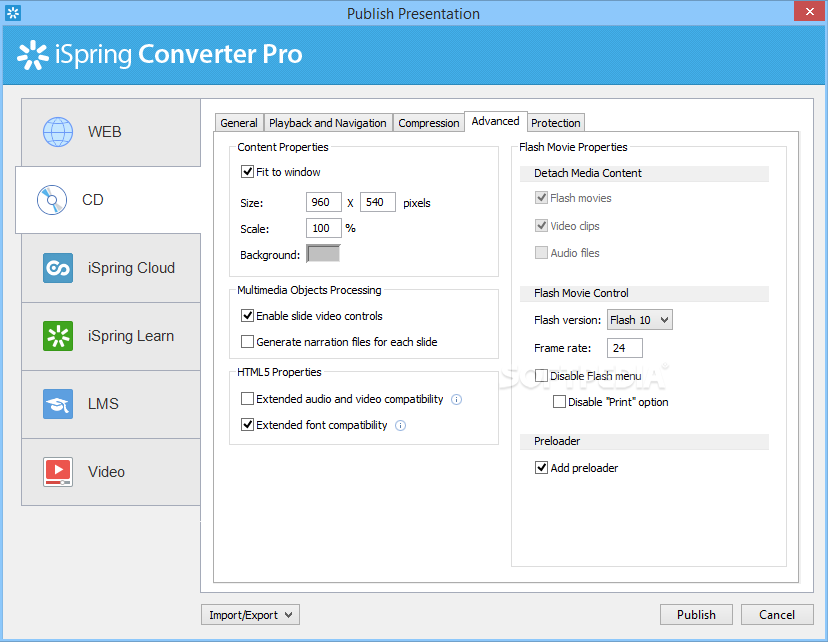
Task: Click the iSpring logo in the title bar
Action: (13, 13)
